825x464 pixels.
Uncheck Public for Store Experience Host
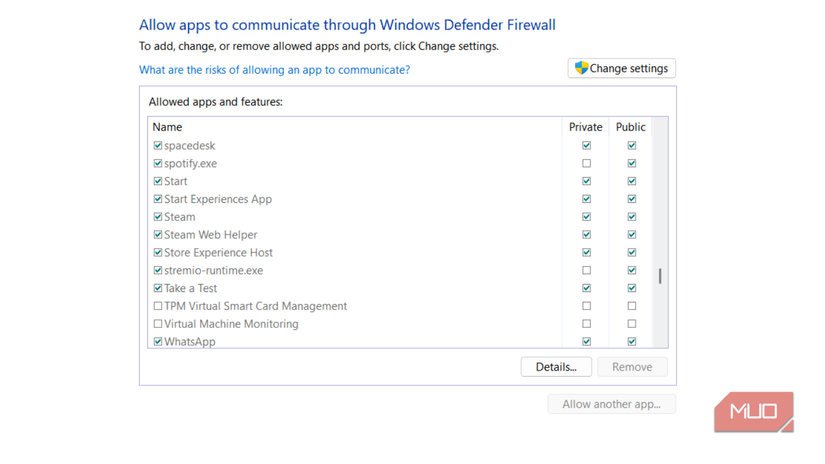tap(632, 253)
